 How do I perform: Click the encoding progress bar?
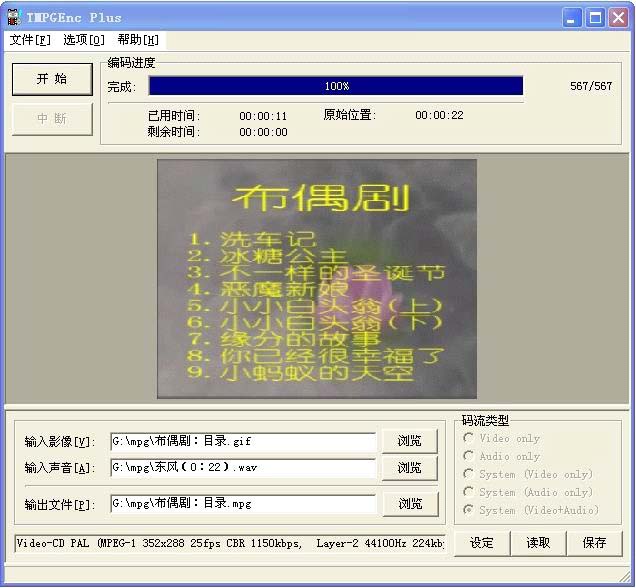(336, 86)
